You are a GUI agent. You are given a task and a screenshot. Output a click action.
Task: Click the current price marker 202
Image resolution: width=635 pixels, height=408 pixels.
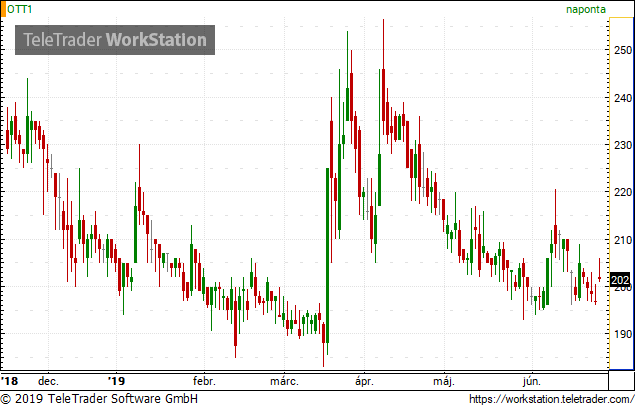tap(620, 280)
